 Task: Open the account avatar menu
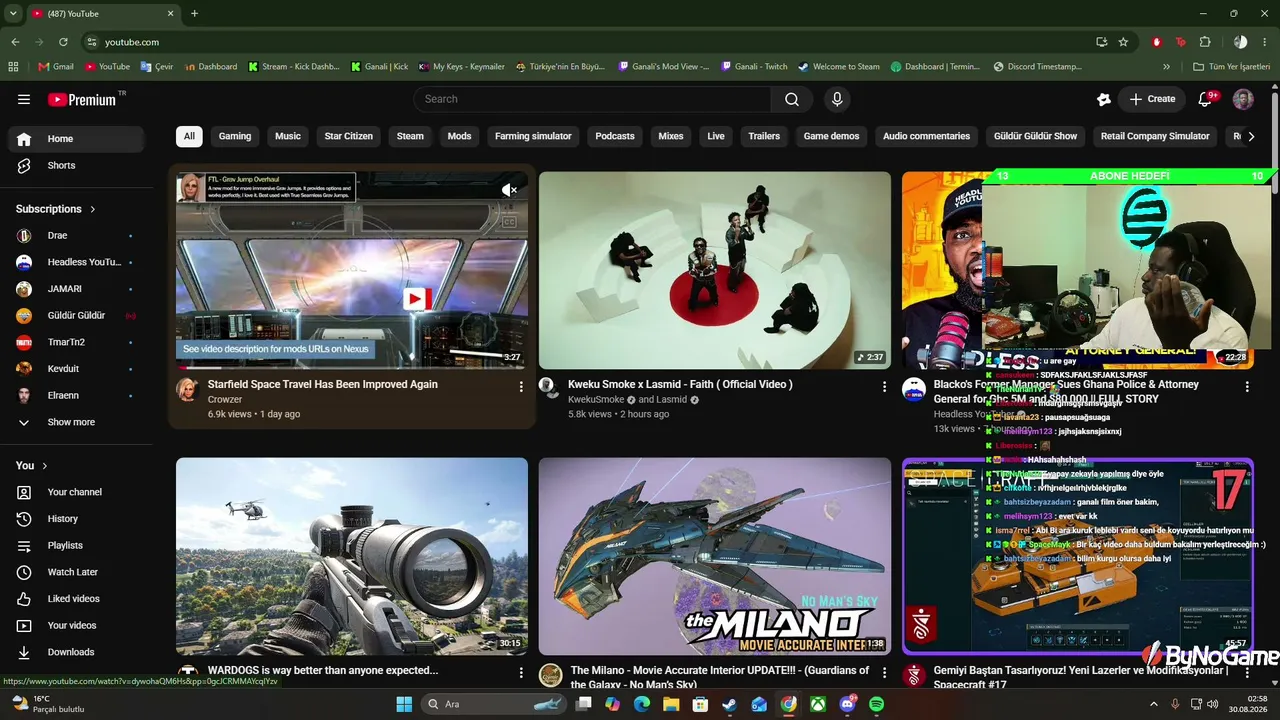click(1243, 99)
